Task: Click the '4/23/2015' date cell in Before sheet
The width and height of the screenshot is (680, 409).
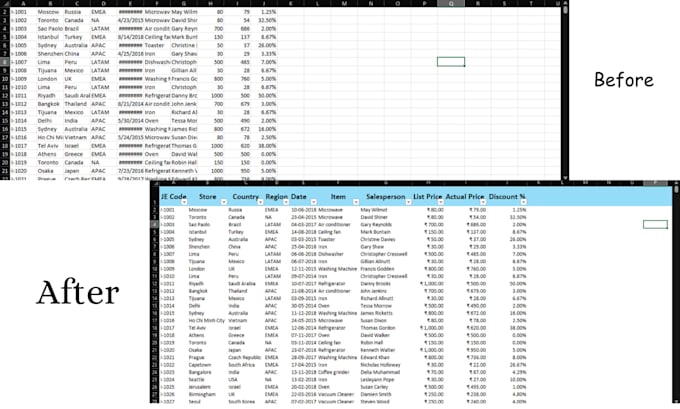Action: (130, 20)
